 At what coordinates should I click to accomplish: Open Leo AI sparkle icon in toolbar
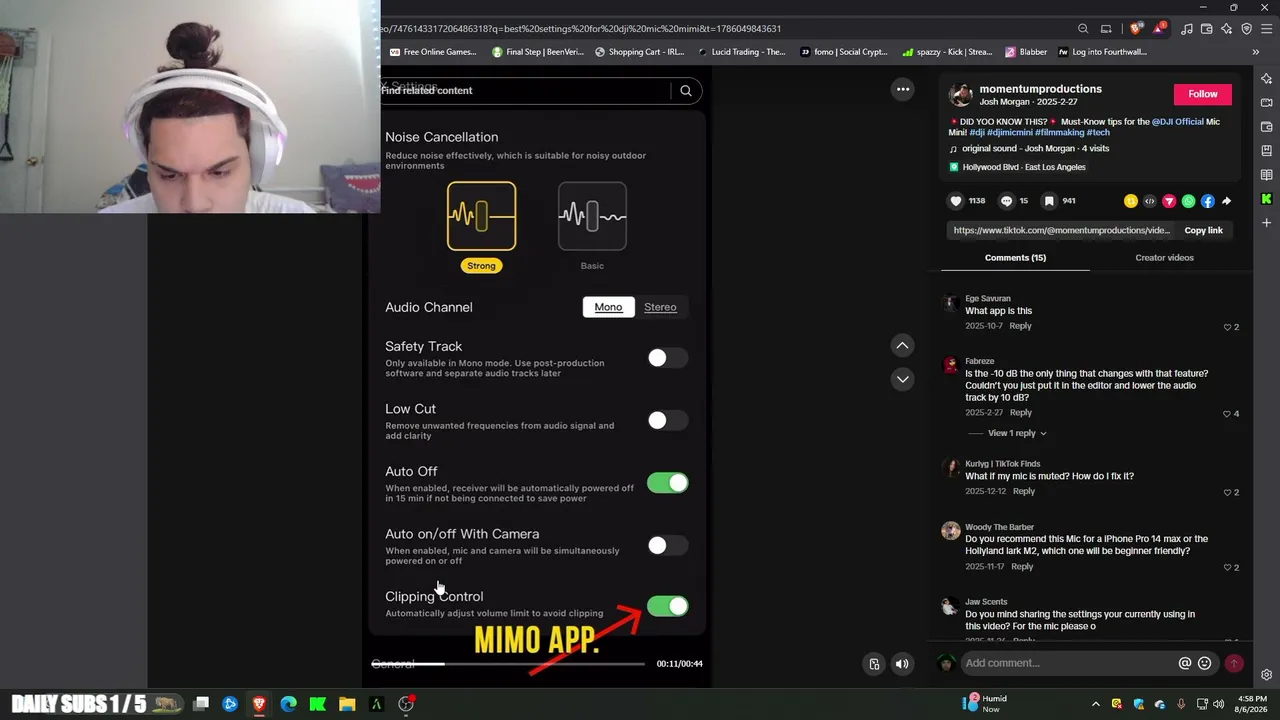point(1227,29)
